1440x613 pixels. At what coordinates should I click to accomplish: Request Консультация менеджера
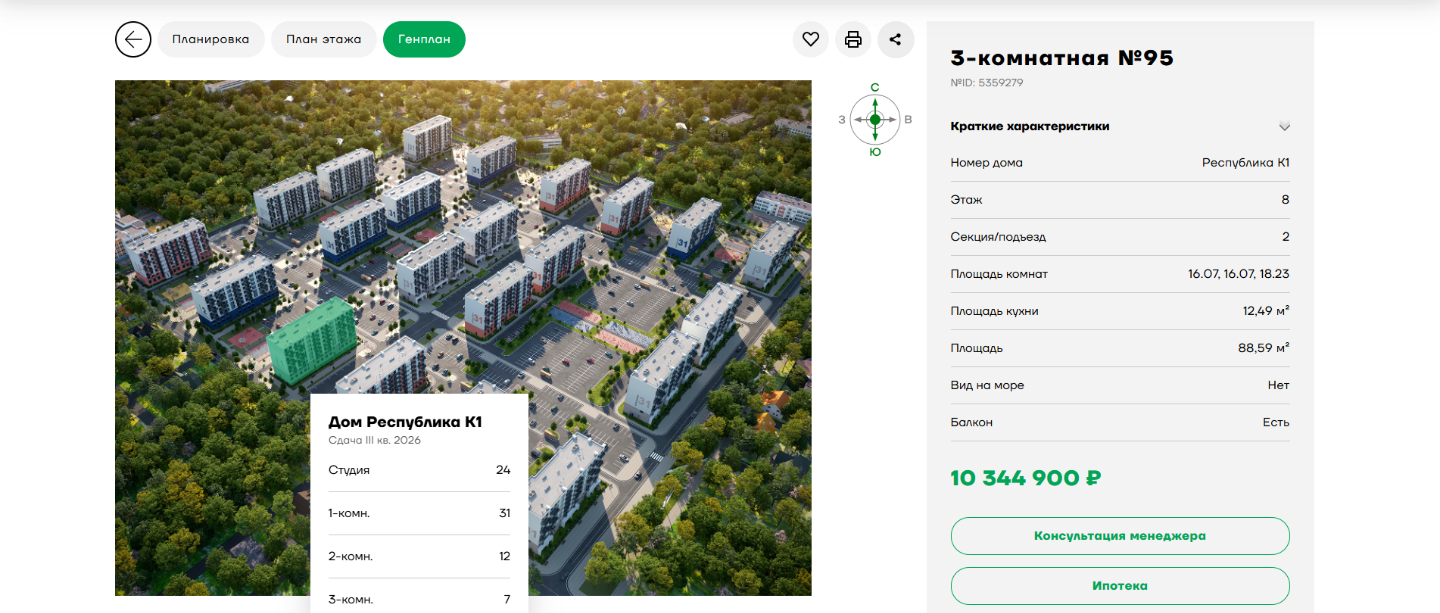point(1119,536)
